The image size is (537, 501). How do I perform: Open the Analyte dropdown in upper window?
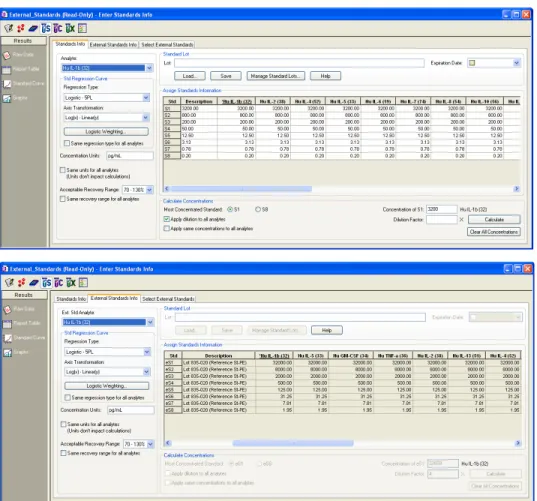coord(149,68)
